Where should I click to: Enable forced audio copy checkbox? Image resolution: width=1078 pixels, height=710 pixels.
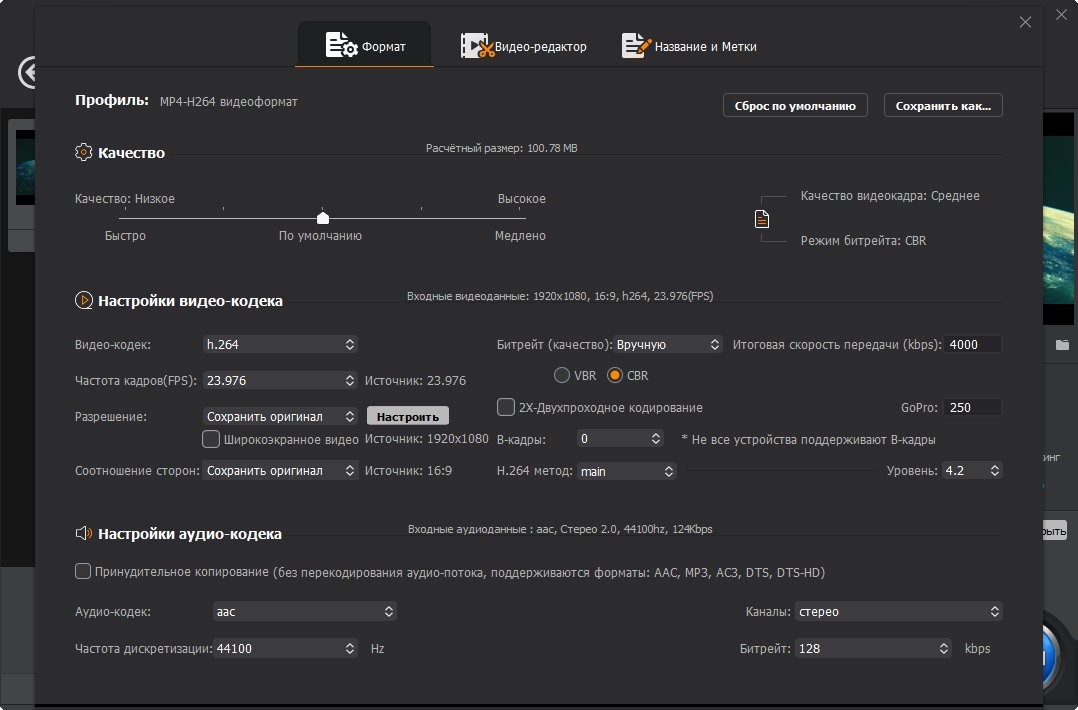click(82, 571)
